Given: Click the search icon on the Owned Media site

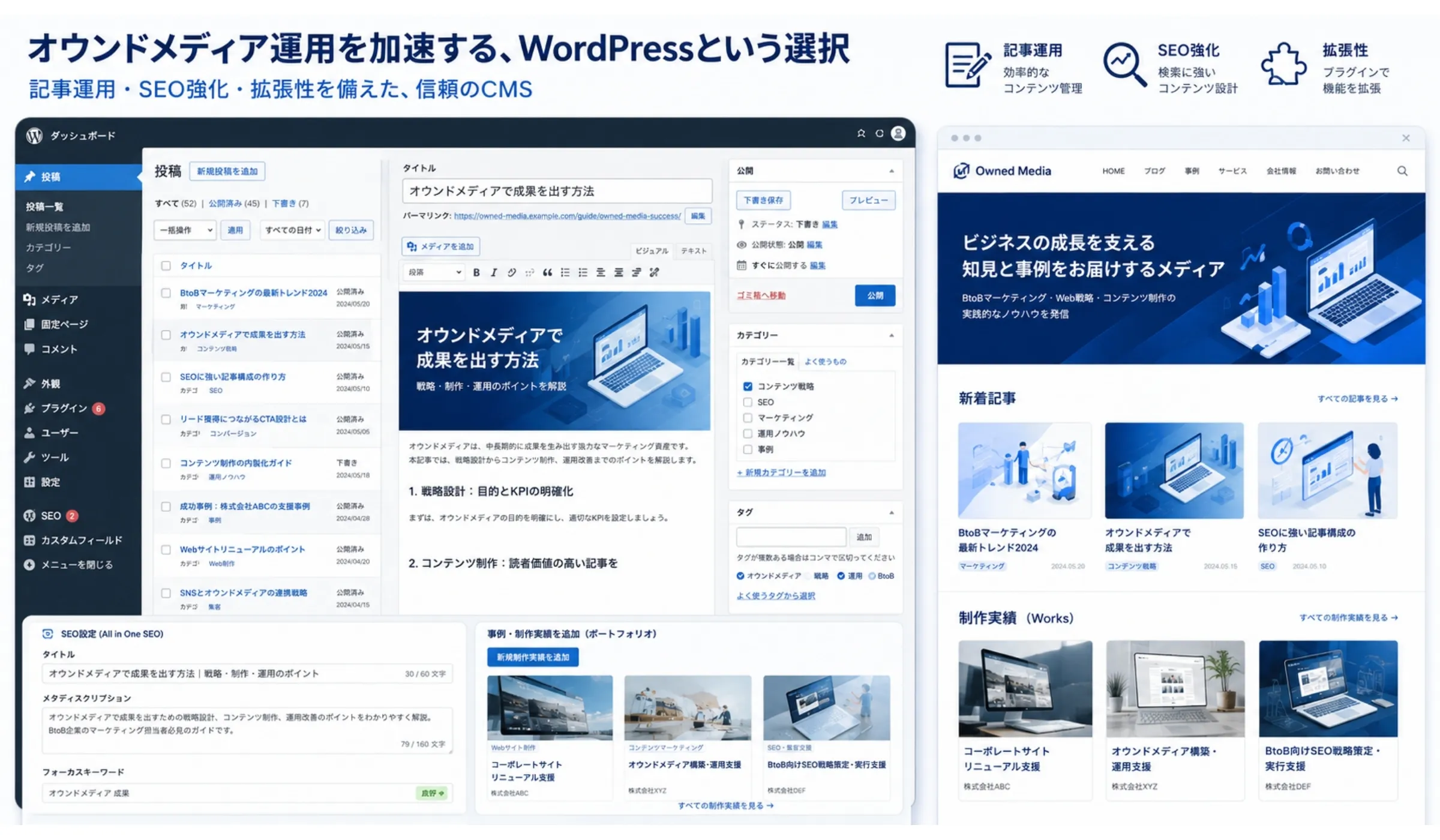Looking at the screenshot, I should [1402, 171].
